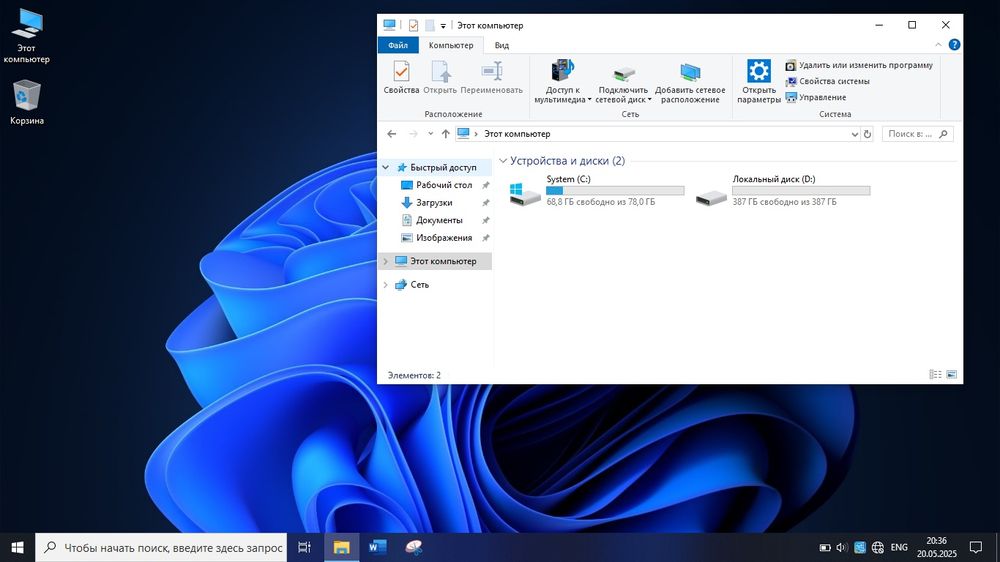This screenshot has height=562, width=1000.
Task: Open Word from the taskbar
Action: 377,547
